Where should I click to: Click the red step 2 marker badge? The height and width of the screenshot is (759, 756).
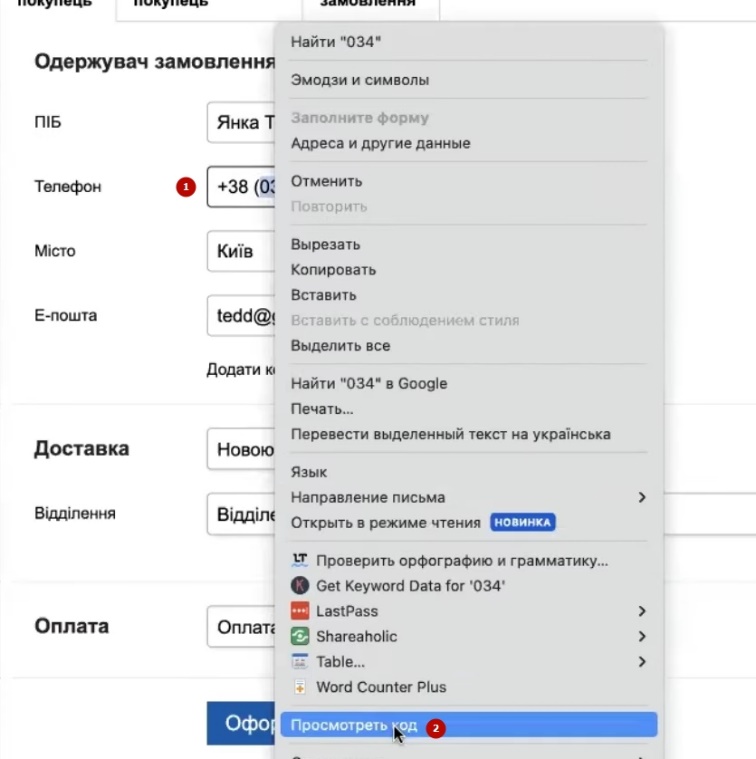tap(434, 728)
